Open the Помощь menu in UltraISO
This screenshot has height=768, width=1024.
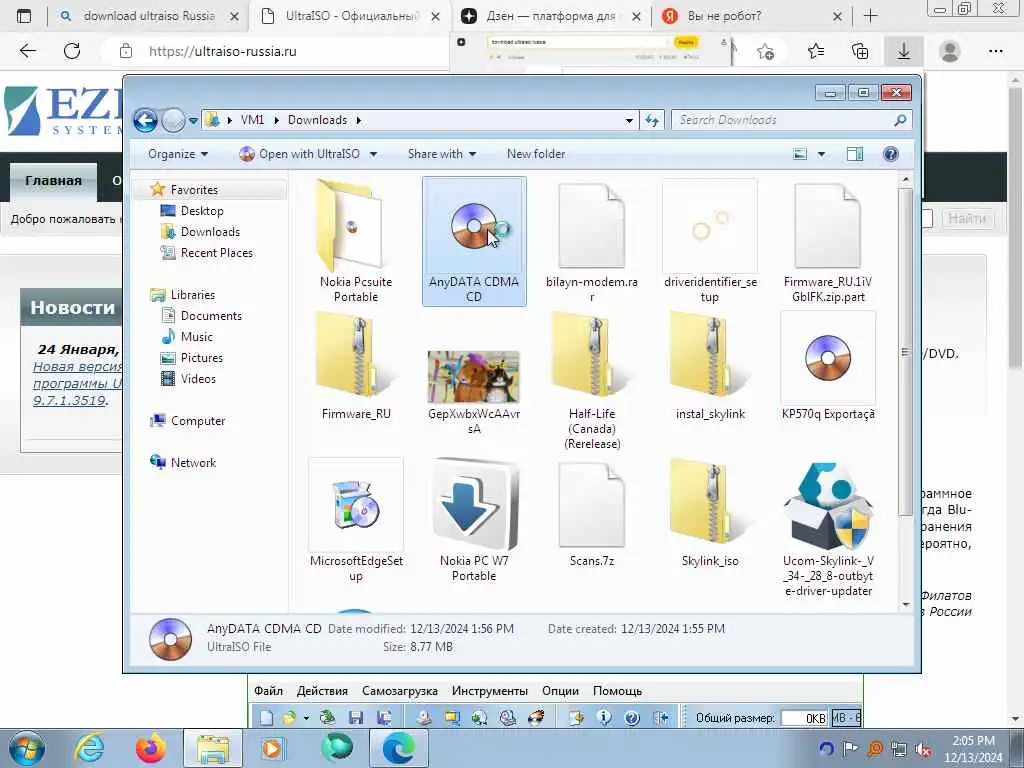pyautogui.click(x=617, y=691)
